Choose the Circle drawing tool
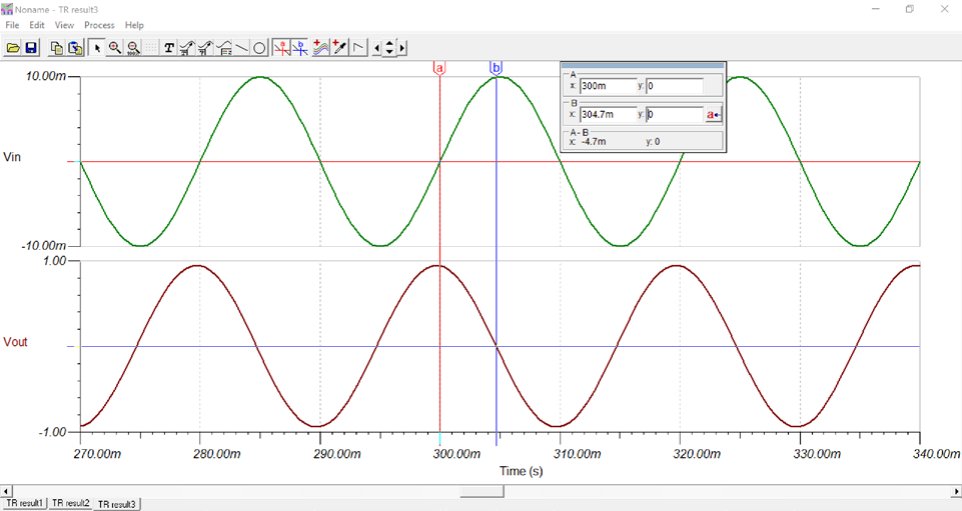The height and width of the screenshot is (511, 962). click(x=259, y=47)
